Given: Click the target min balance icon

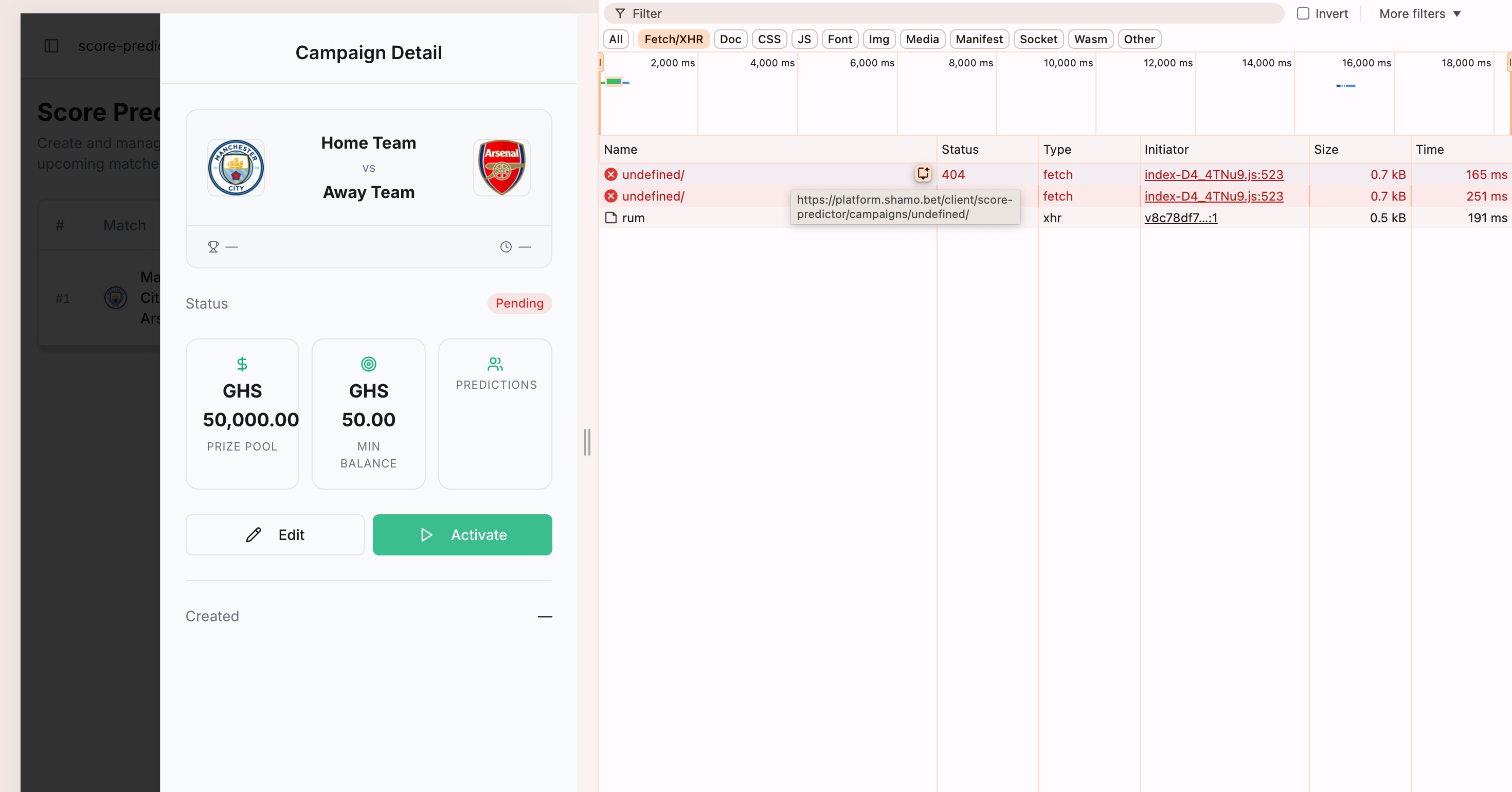Looking at the screenshot, I should pos(368,364).
